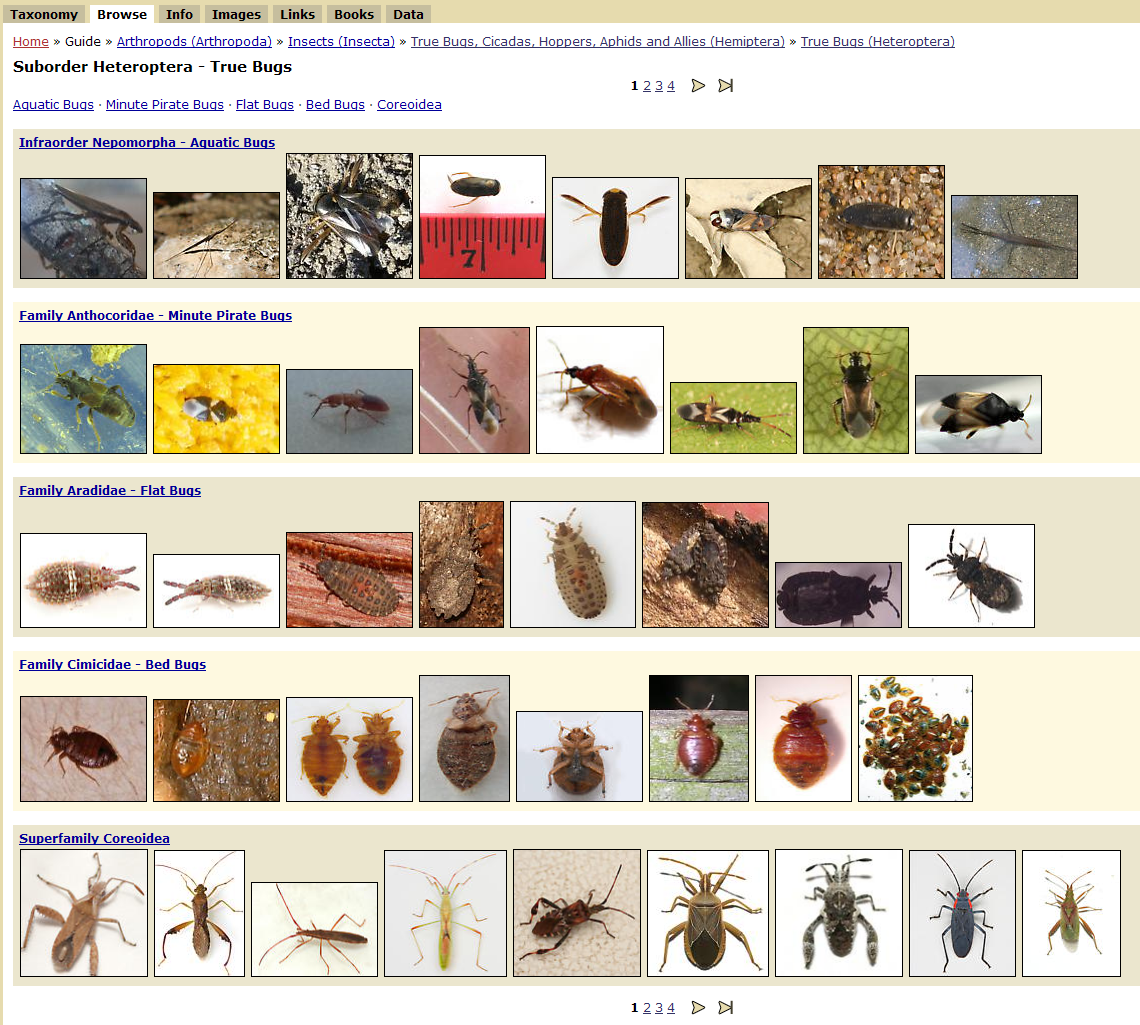Click the water measurer thumbnail under Aquatic Bugs
Screen dimensions: 1140x1025
tap(216, 235)
